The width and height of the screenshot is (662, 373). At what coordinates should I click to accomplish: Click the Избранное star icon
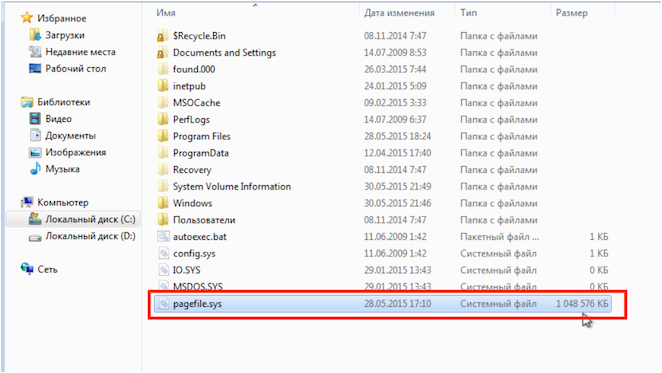[x=27, y=18]
